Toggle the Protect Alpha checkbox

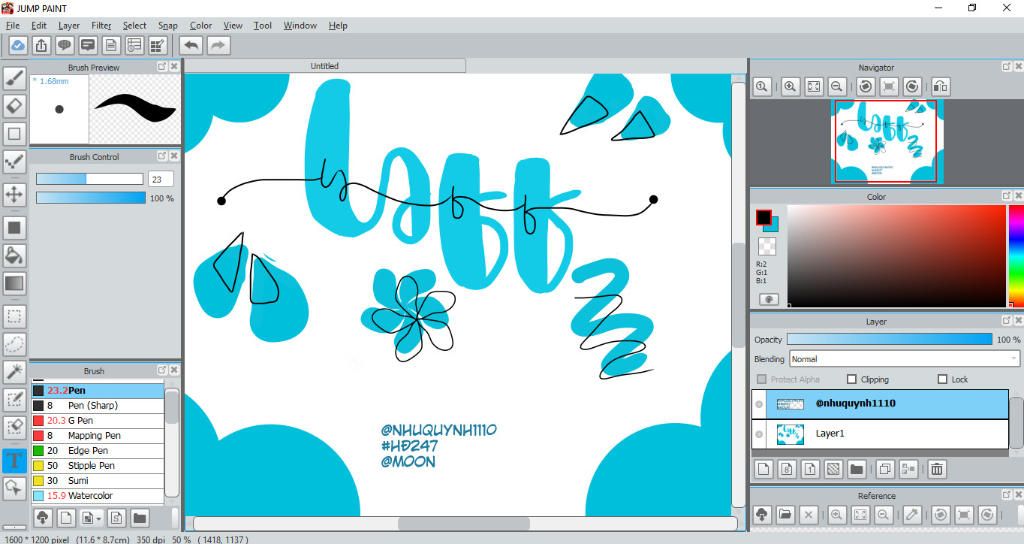point(761,379)
